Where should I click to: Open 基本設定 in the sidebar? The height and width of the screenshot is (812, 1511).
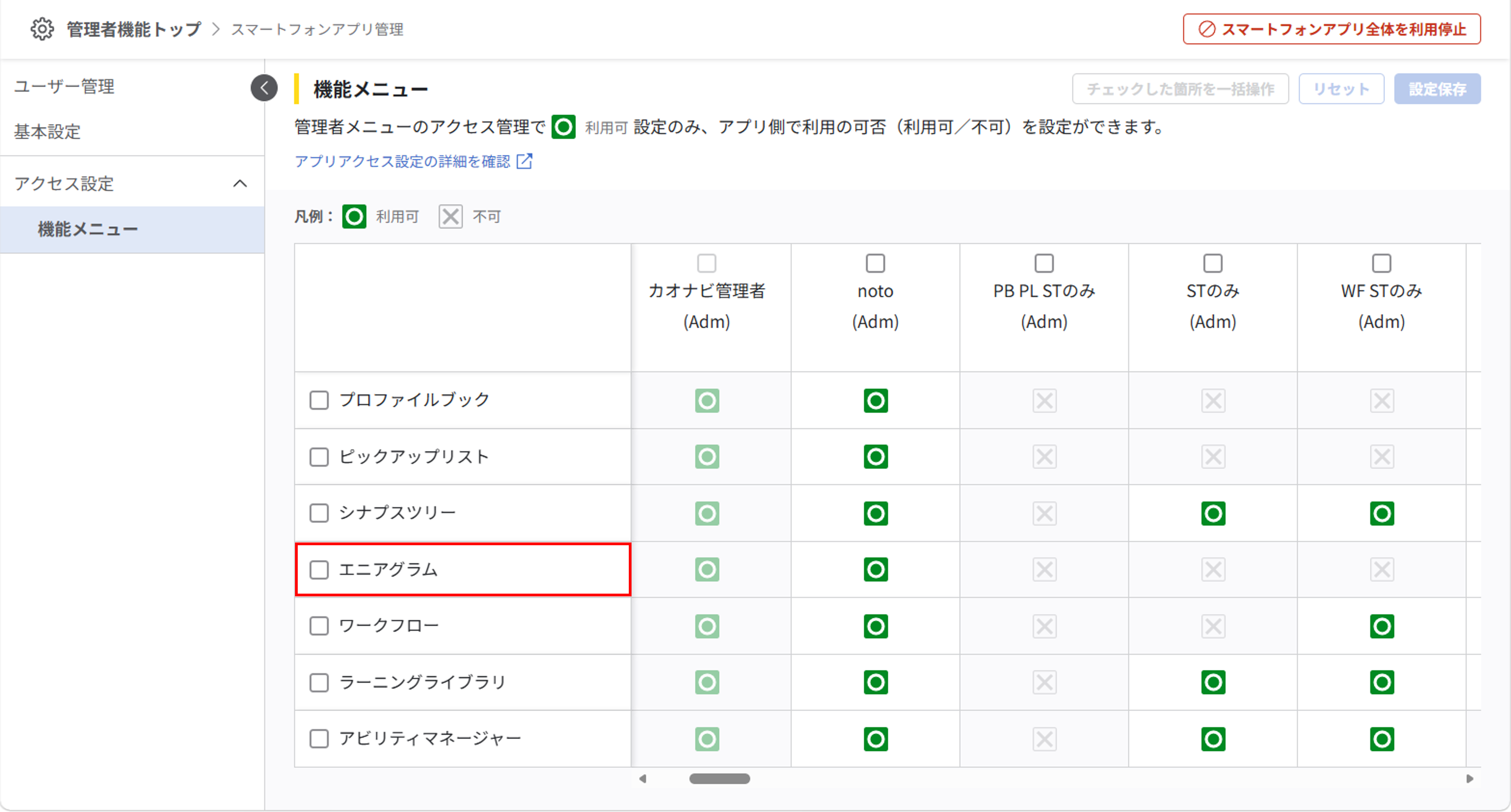pos(47,131)
